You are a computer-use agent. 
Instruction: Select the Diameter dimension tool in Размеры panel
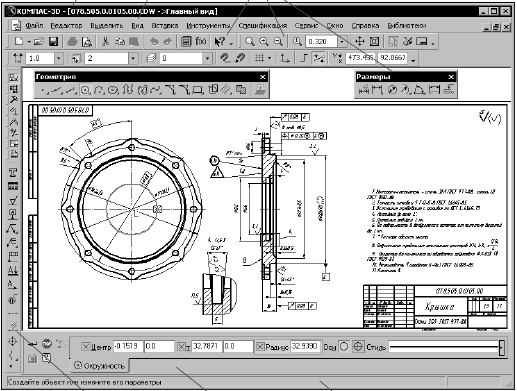point(392,89)
